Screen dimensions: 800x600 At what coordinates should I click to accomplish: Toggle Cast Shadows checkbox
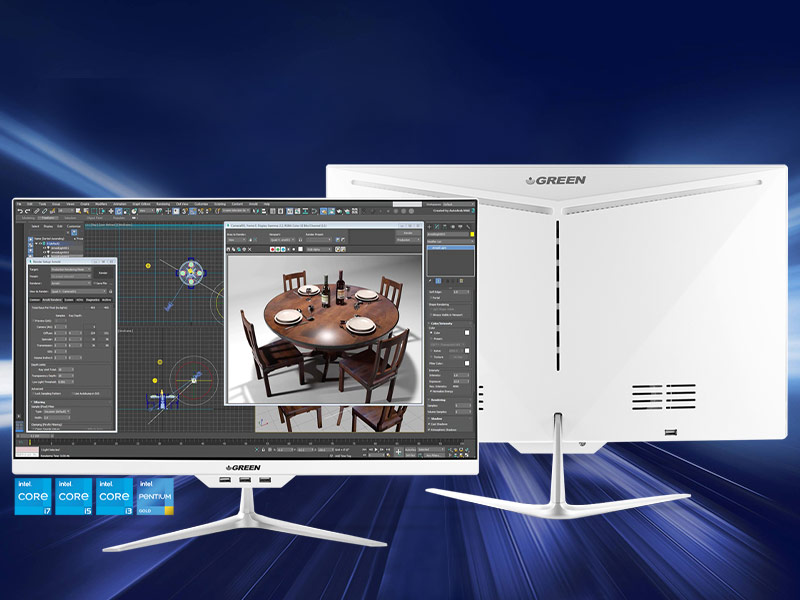[429, 424]
